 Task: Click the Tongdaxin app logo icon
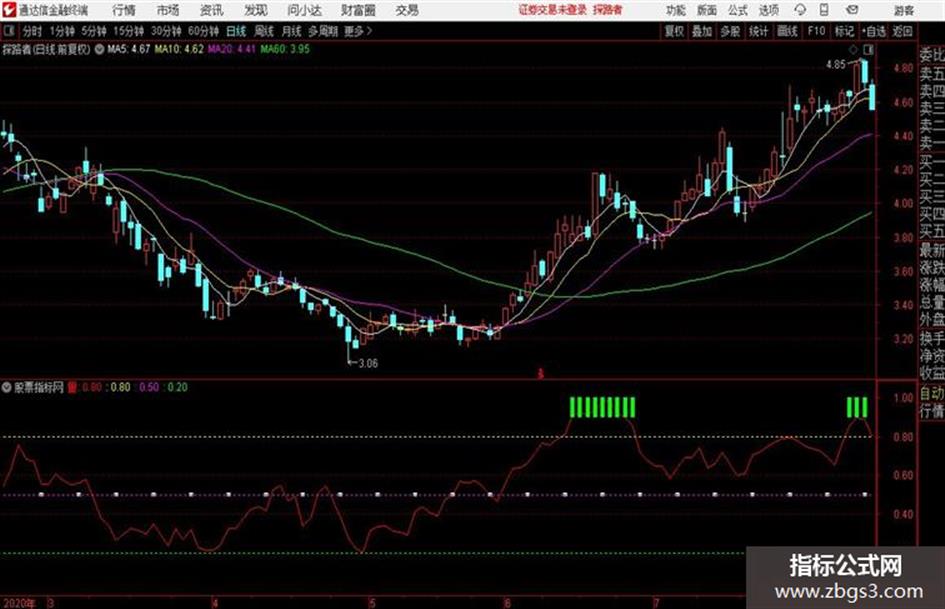pyautogui.click(x=10, y=10)
